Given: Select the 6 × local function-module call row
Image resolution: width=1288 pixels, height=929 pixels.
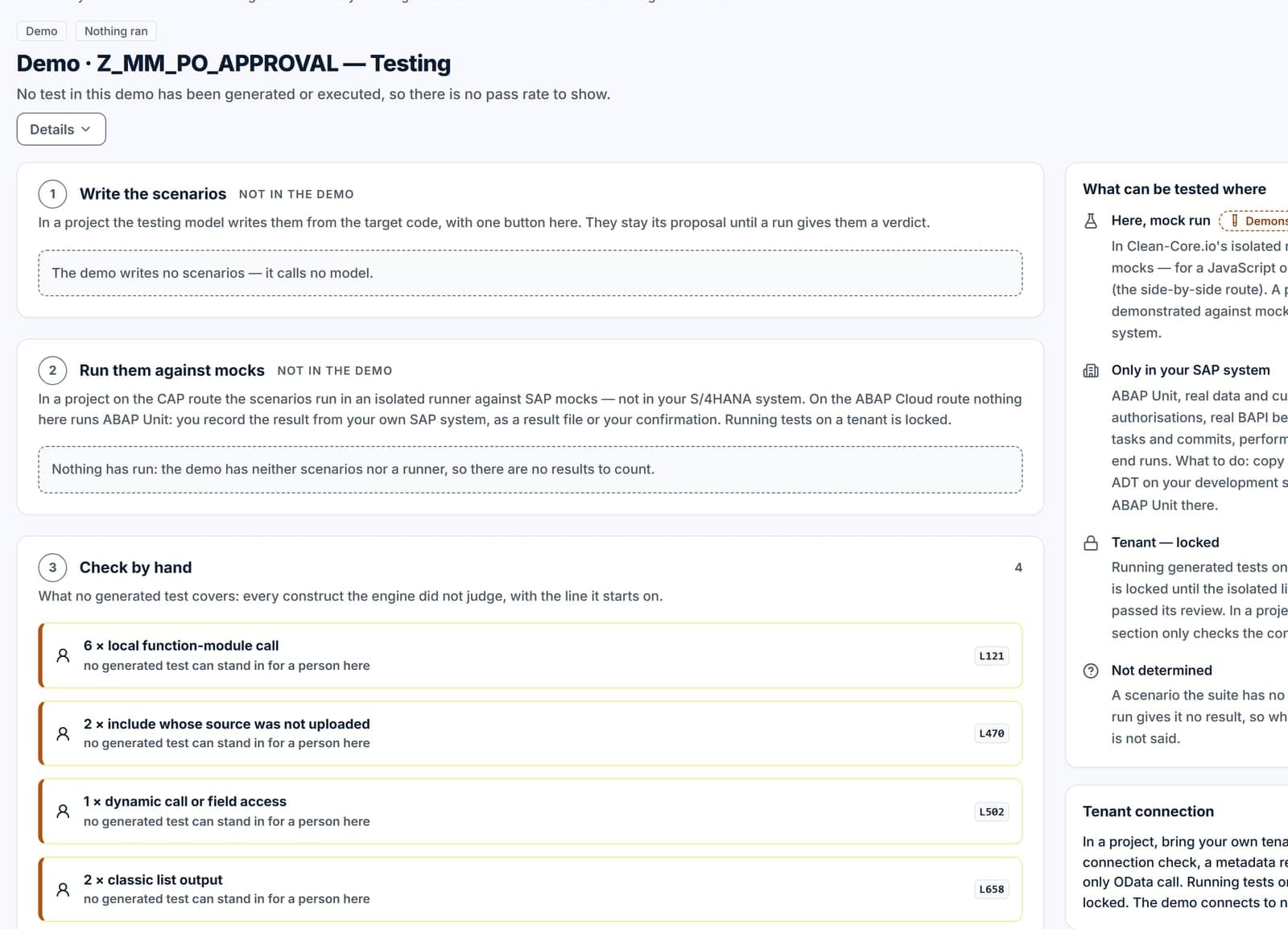Looking at the screenshot, I should click(x=530, y=655).
